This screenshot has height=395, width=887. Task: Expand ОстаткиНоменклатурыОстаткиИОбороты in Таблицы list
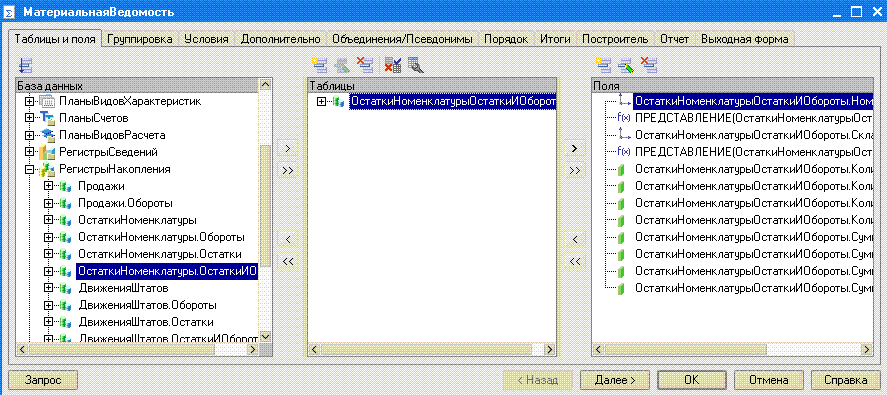point(322,102)
